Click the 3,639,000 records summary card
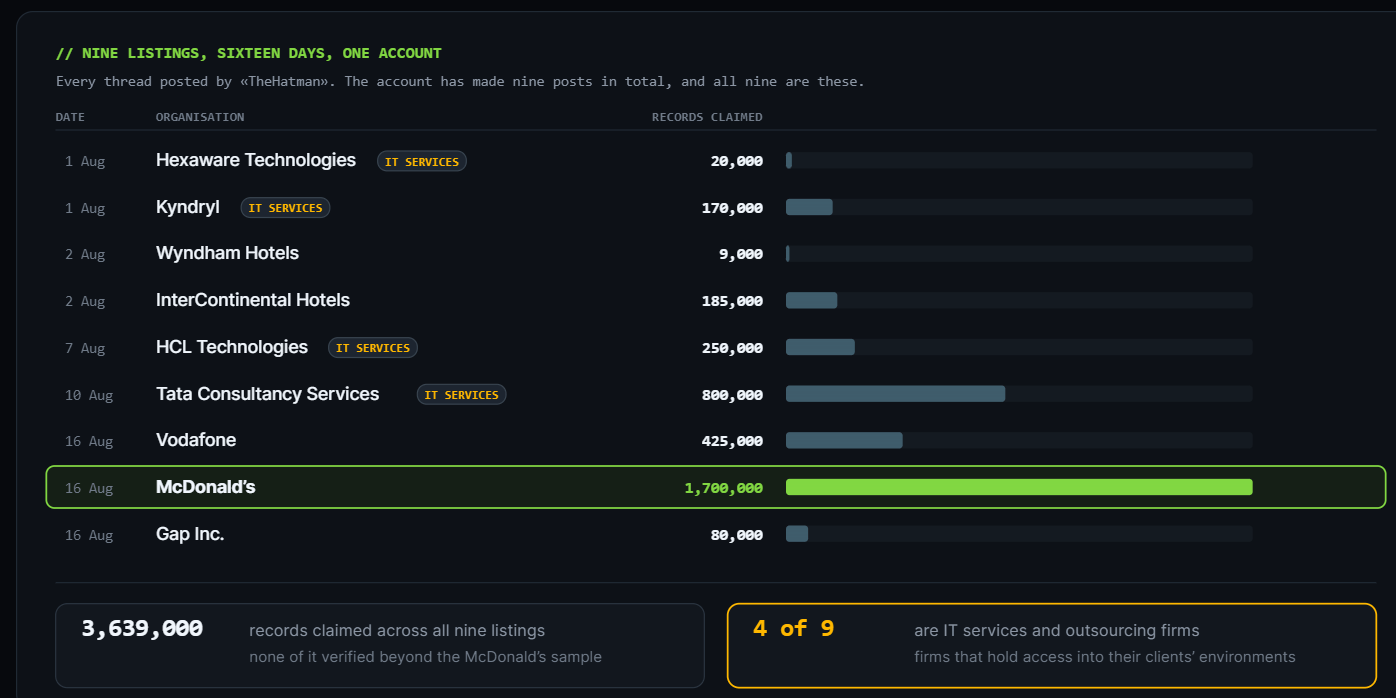This screenshot has height=698, width=1396. [380, 645]
